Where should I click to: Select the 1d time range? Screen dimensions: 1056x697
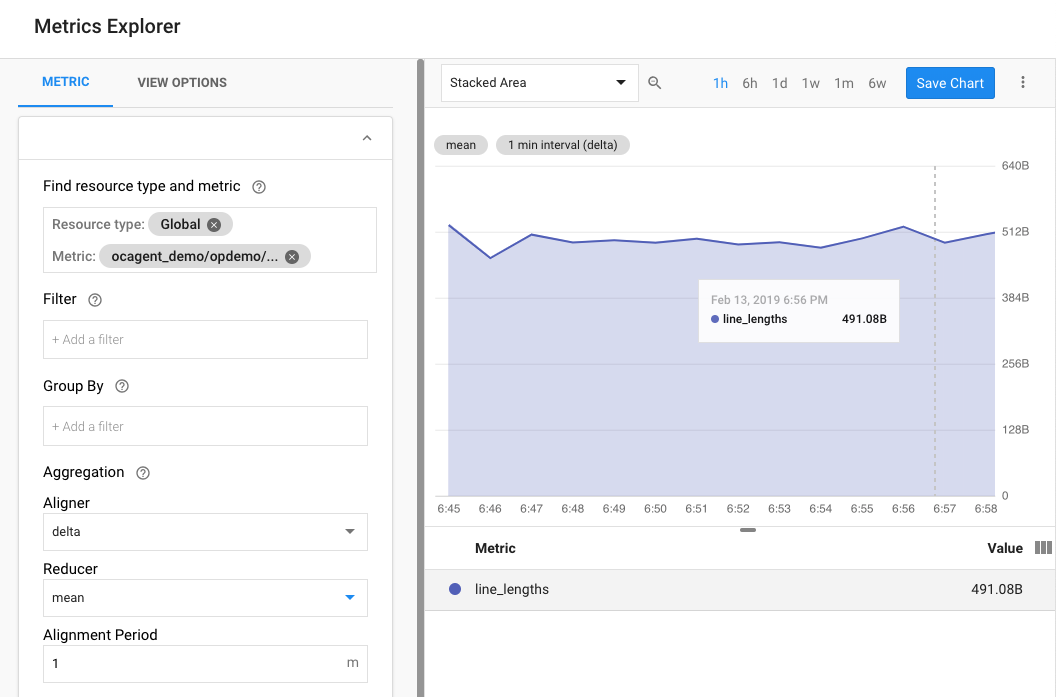click(x=779, y=84)
